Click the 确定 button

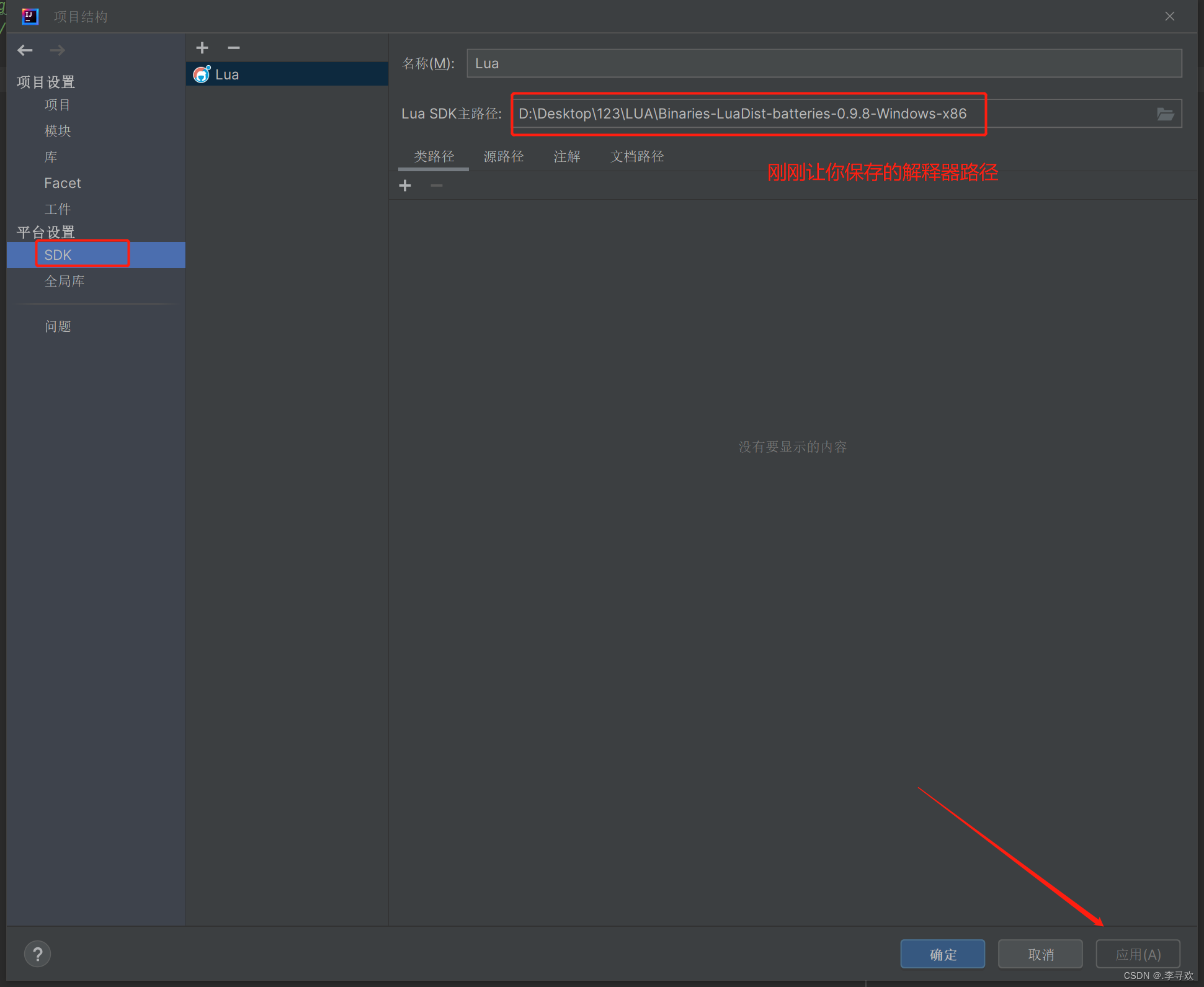pos(942,954)
